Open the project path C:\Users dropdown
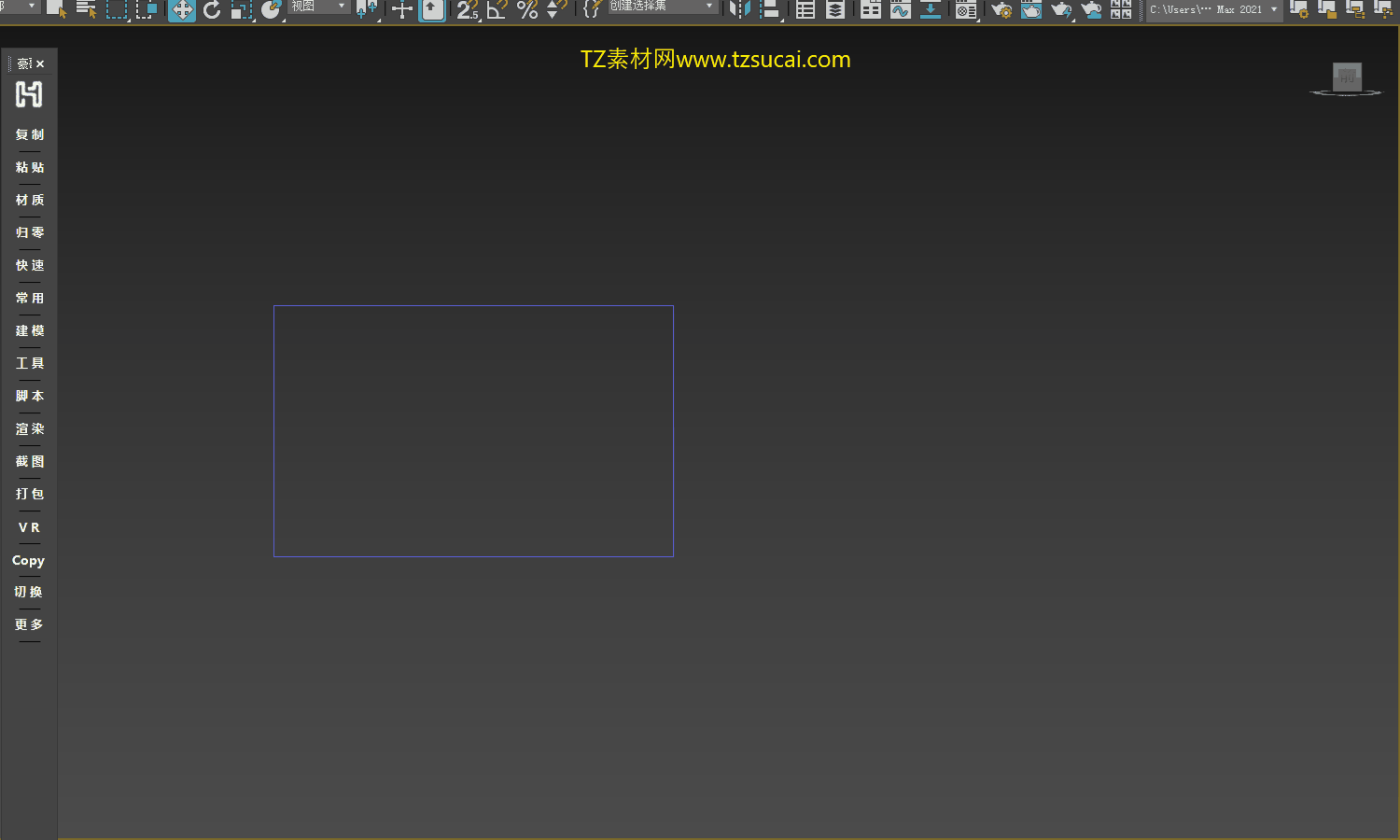 [1213, 9]
